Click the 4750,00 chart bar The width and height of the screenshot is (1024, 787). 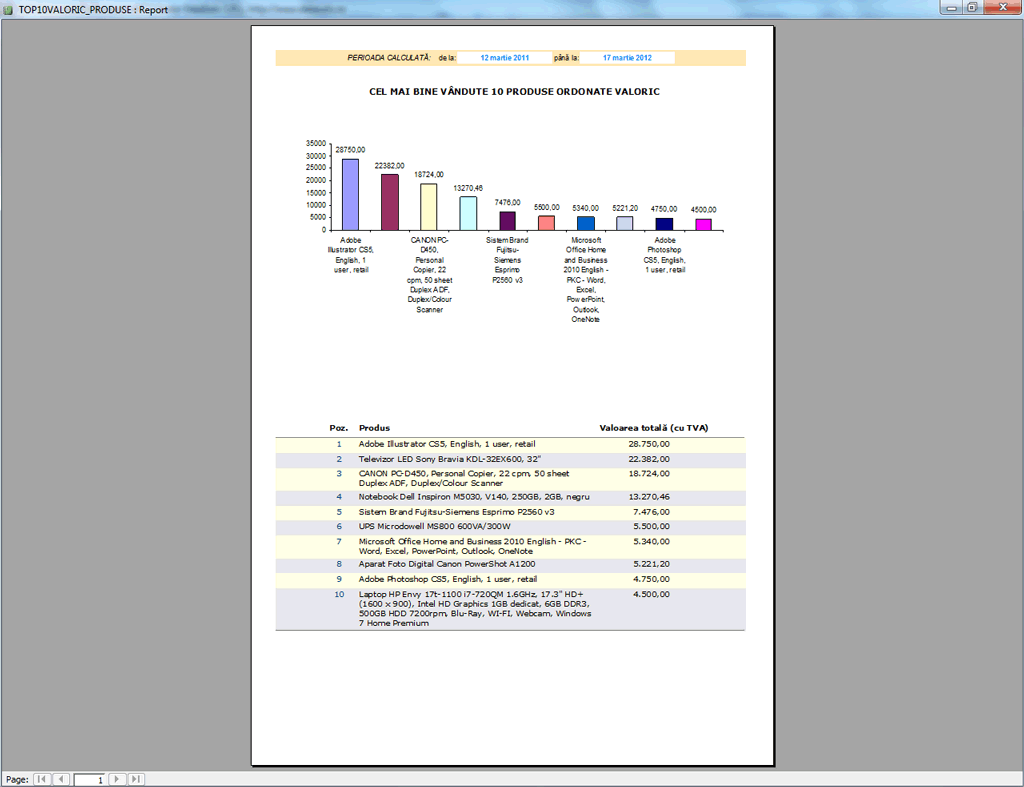(664, 224)
